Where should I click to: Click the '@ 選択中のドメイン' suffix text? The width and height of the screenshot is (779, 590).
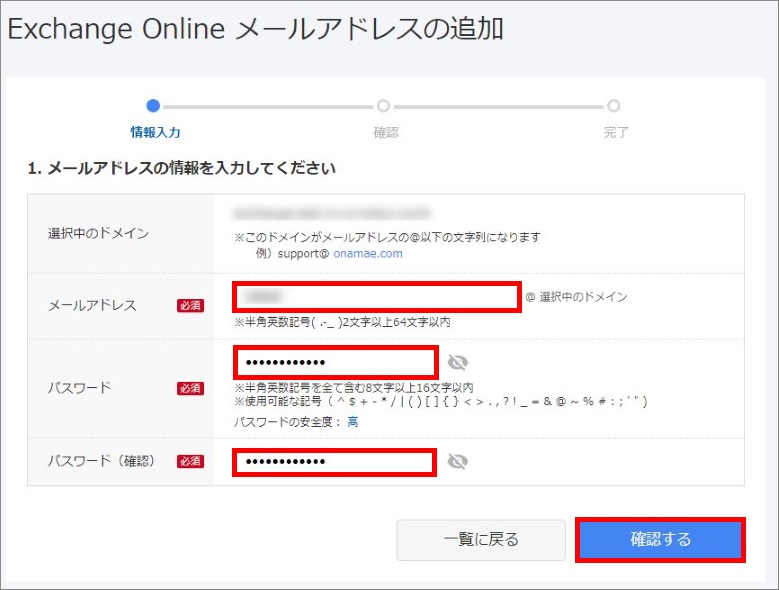[576, 297]
